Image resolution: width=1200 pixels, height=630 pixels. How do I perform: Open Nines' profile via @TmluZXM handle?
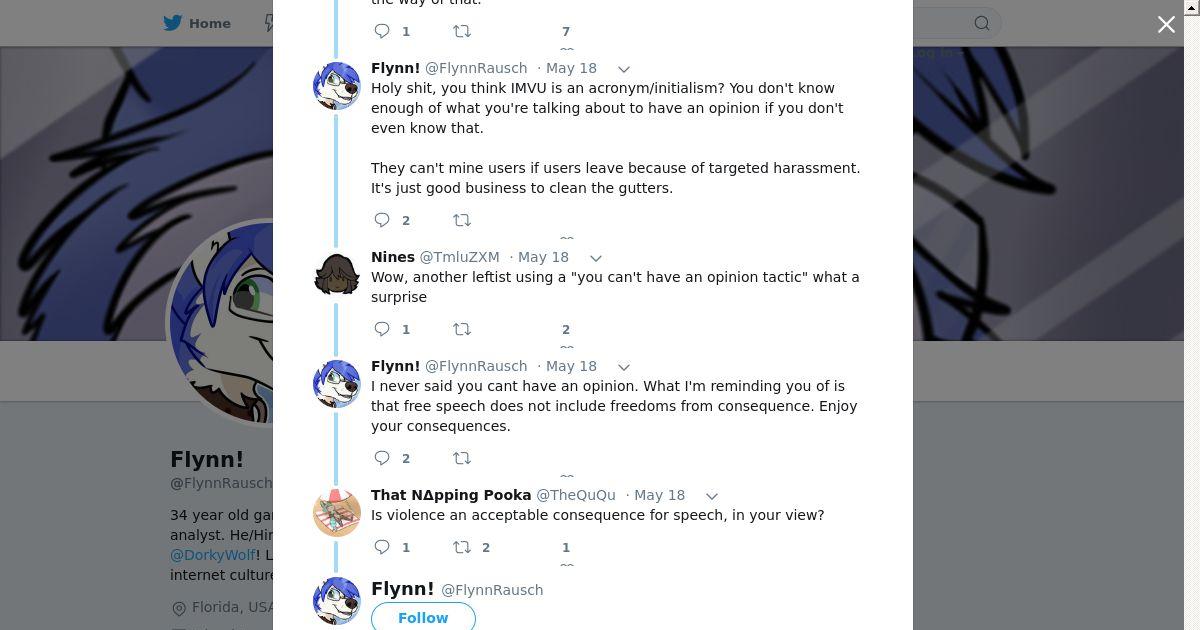459,257
